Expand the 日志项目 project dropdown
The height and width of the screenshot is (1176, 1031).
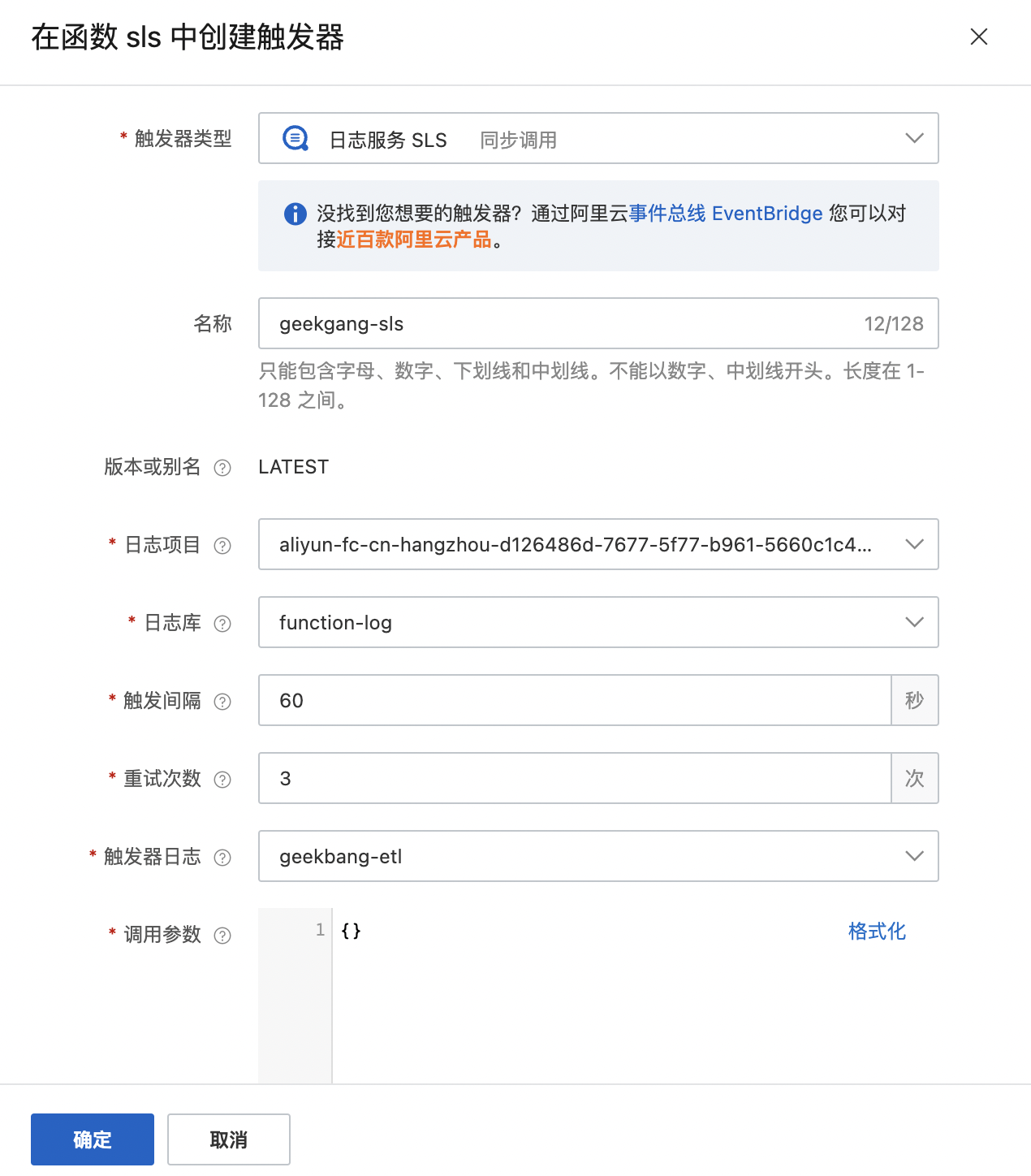[915, 545]
